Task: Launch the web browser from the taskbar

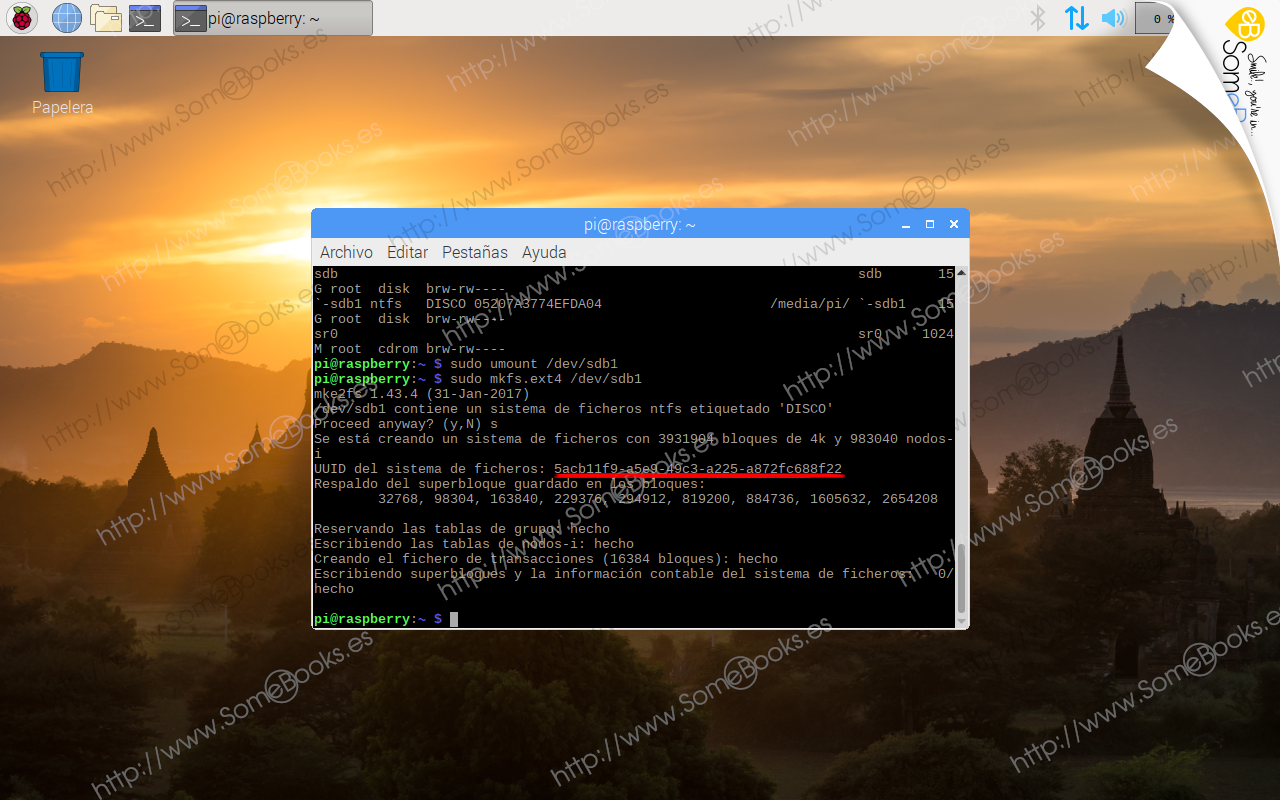Action: pos(66,17)
